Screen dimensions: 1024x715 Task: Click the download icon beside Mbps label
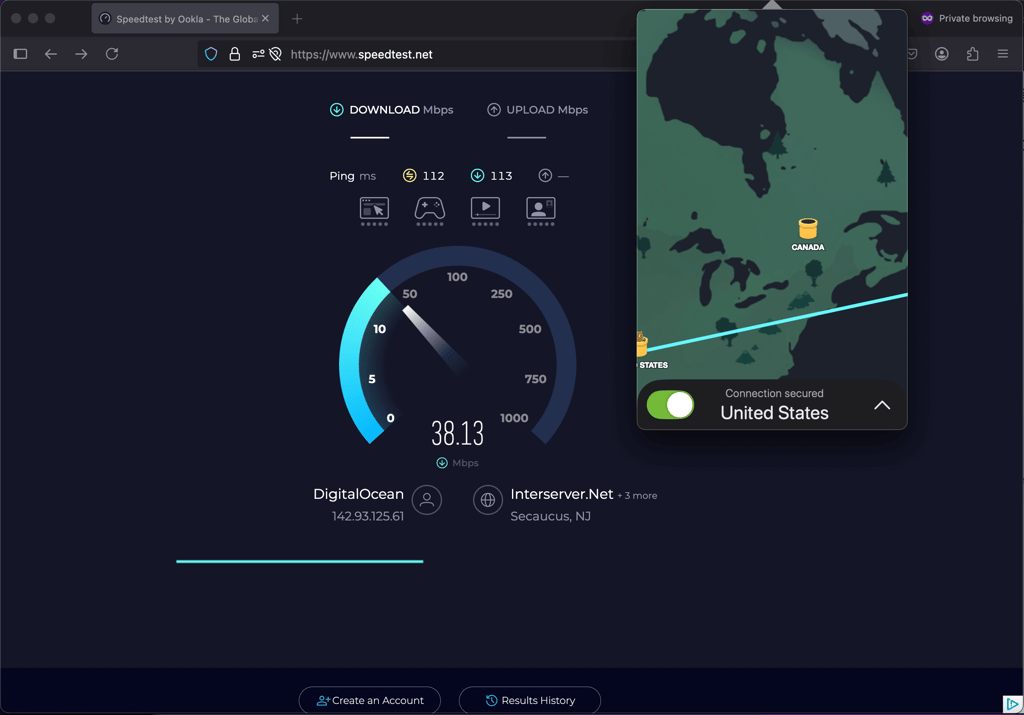point(442,463)
